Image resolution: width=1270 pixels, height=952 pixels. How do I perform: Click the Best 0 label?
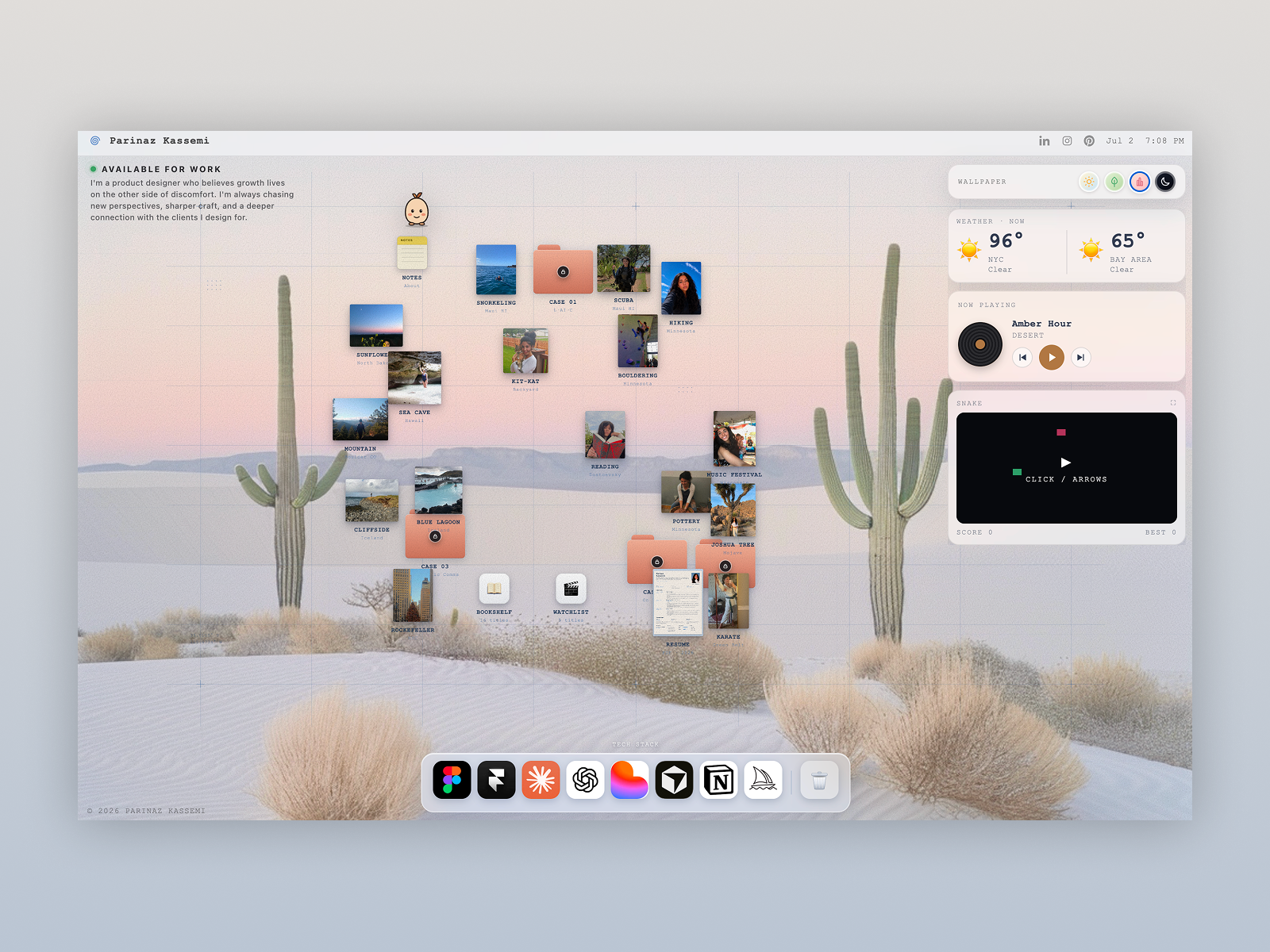(x=1160, y=532)
